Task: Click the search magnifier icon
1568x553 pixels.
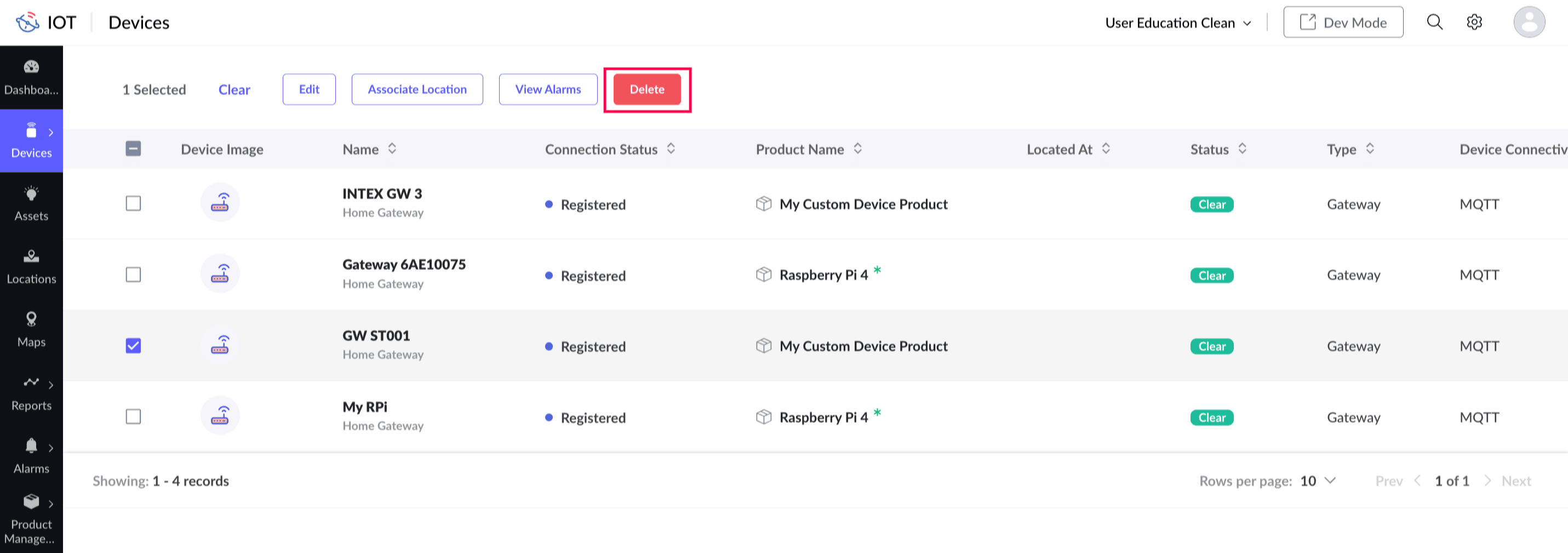Action: (x=1435, y=22)
